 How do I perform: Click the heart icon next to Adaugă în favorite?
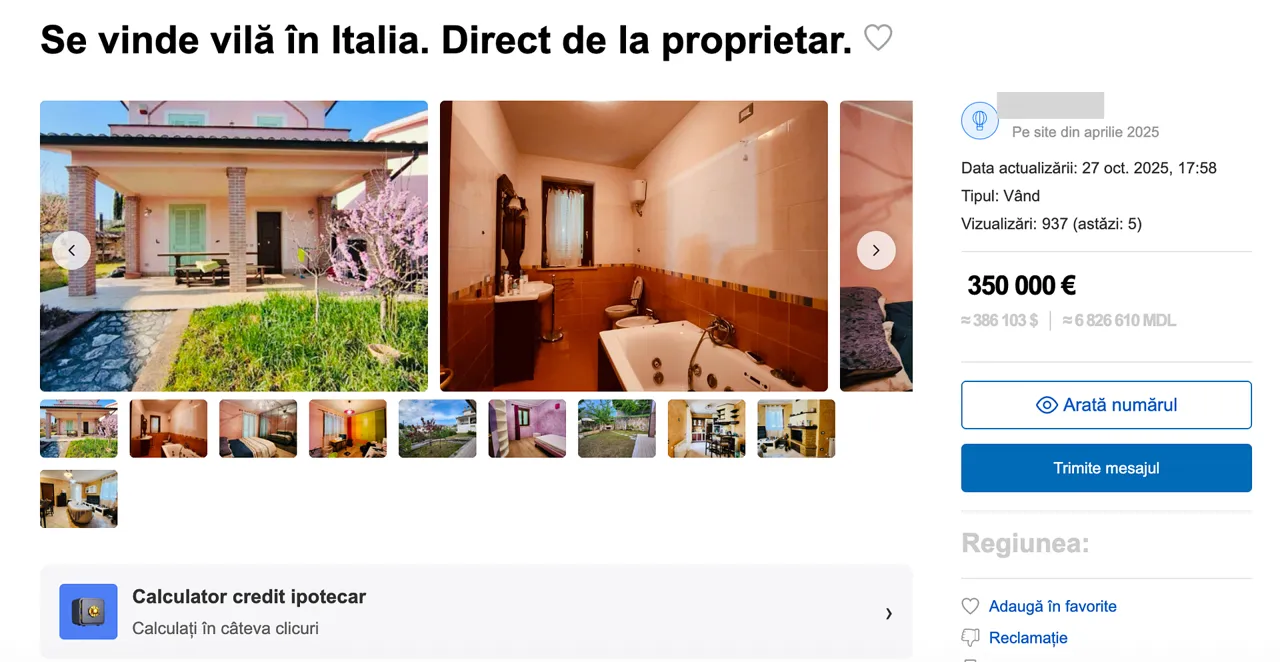point(970,606)
